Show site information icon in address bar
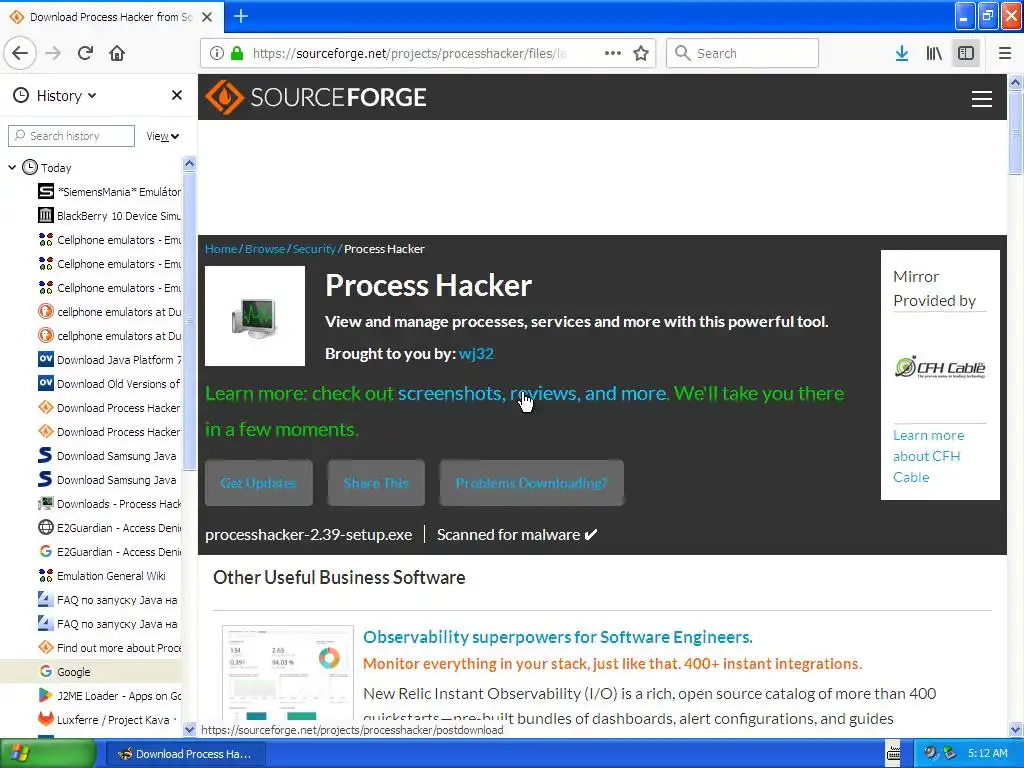1024x768 pixels. point(217,53)
